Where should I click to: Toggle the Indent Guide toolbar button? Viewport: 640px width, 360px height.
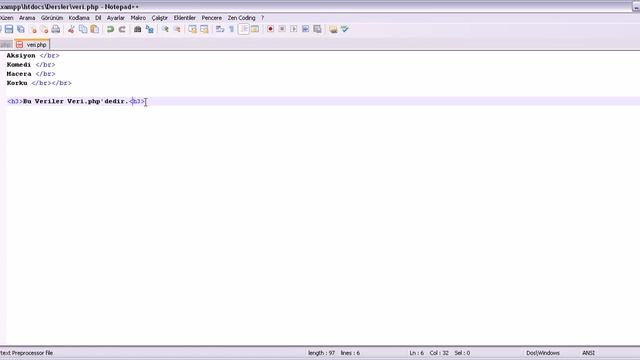pyautogui.click(x=244, y=29)
